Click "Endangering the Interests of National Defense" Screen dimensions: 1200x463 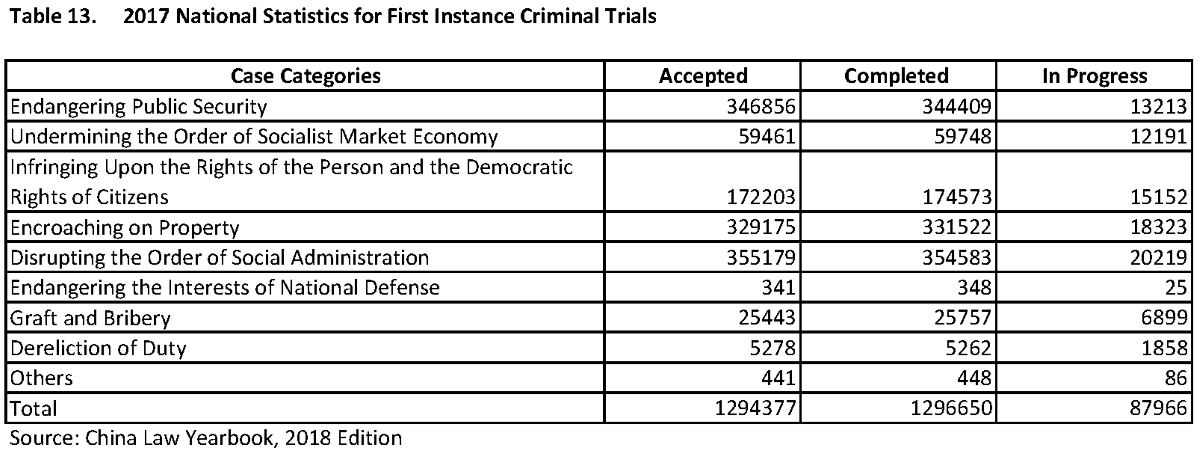click(x=225, y=289)
